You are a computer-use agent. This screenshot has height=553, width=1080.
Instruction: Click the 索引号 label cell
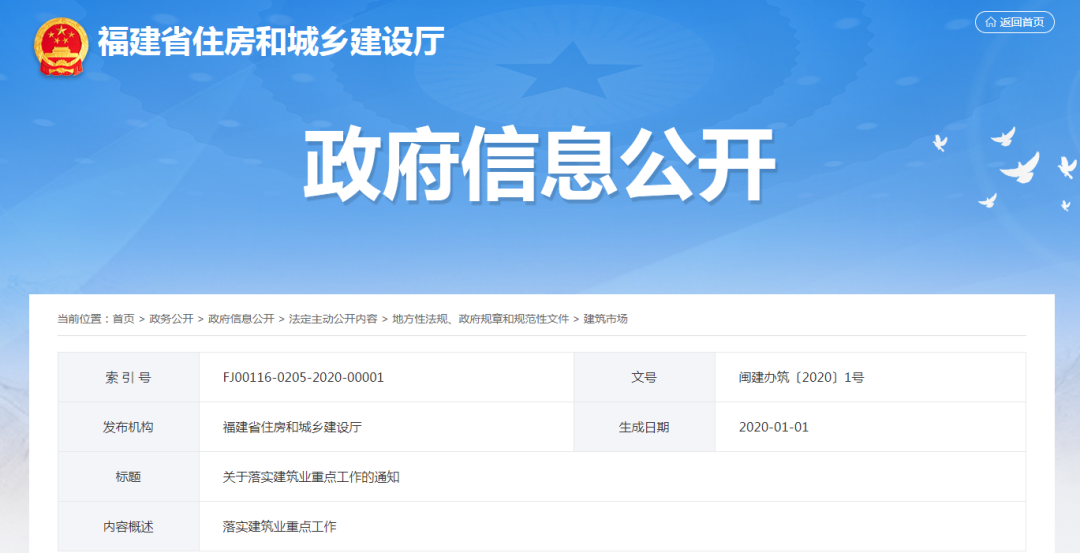pyautogui.click(x=129, y=377)
